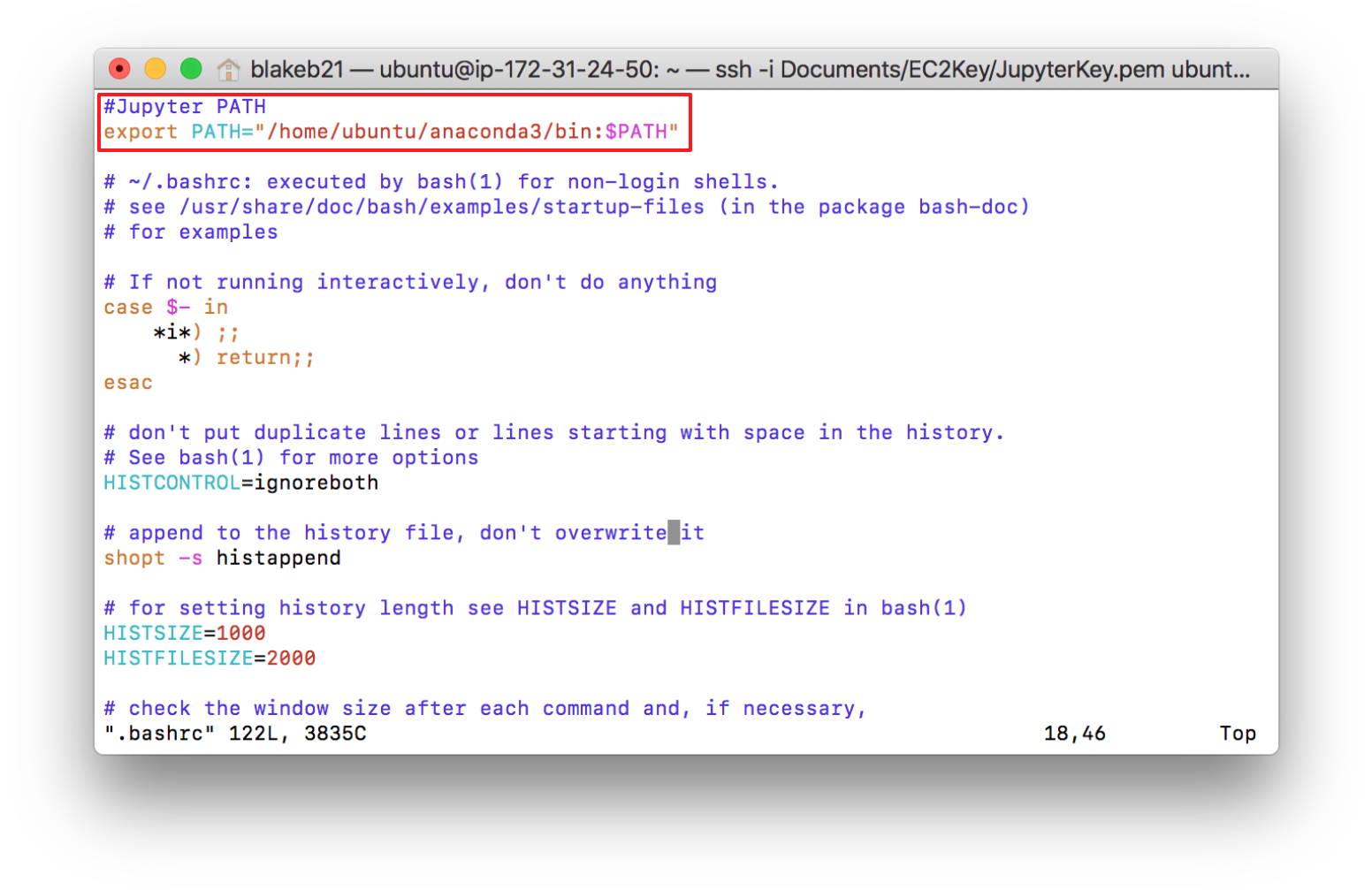This screenshot has width=1372, height=890.
Task: Click the terminal window title text
Action: (750, 69)
